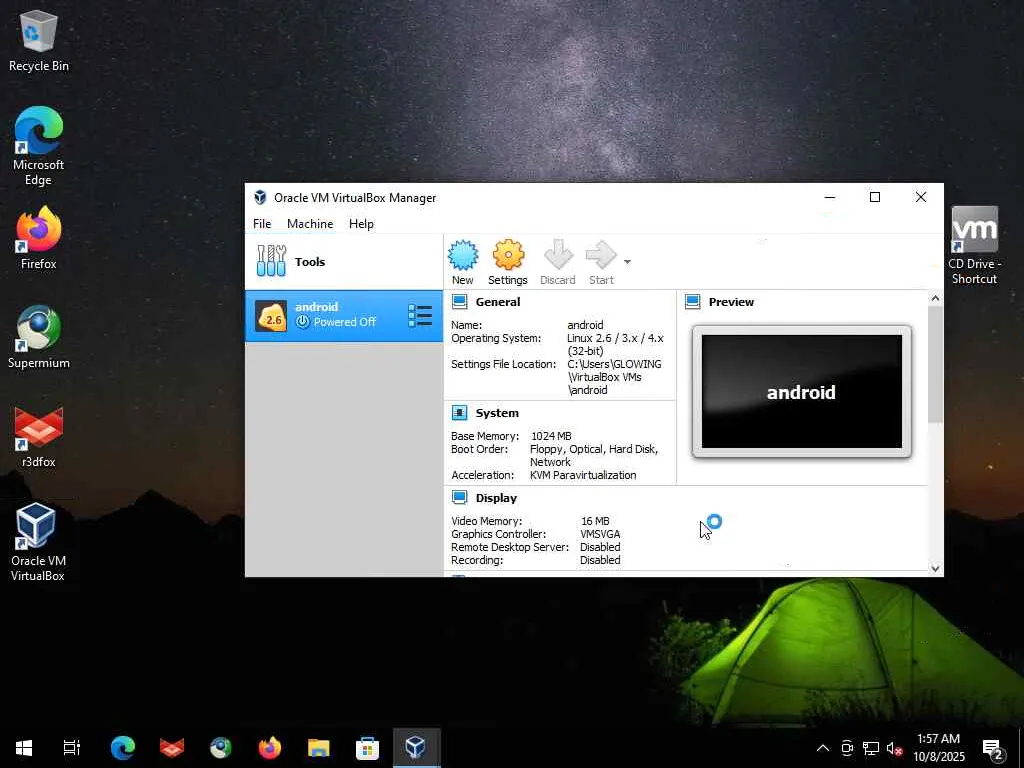
Task: Click the VirtualBox taskbar button
Action: 417,748
